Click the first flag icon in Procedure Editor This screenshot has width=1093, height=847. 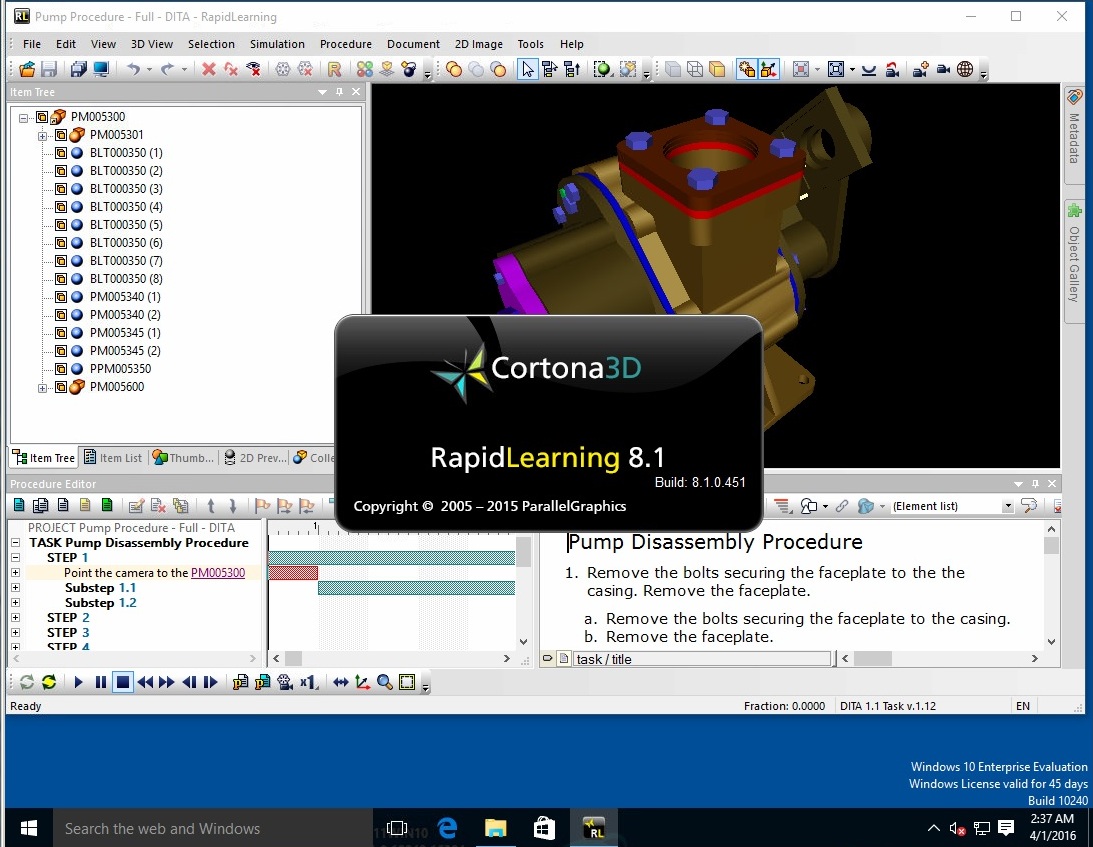[x=262, y=506]
